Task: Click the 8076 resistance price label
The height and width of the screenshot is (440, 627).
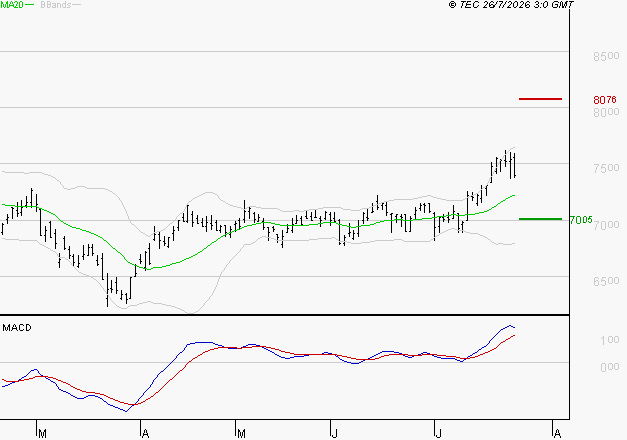Action: coord(605,100)
